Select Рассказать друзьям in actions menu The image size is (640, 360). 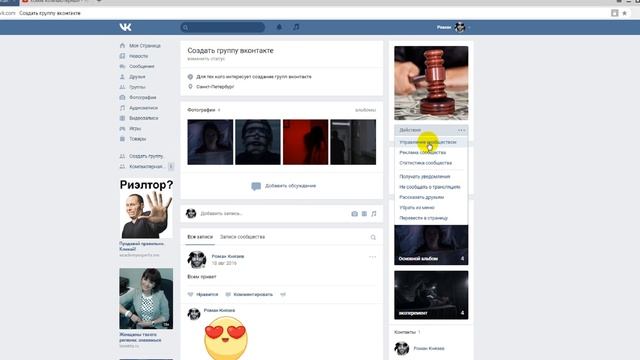[x=421, y=197]
